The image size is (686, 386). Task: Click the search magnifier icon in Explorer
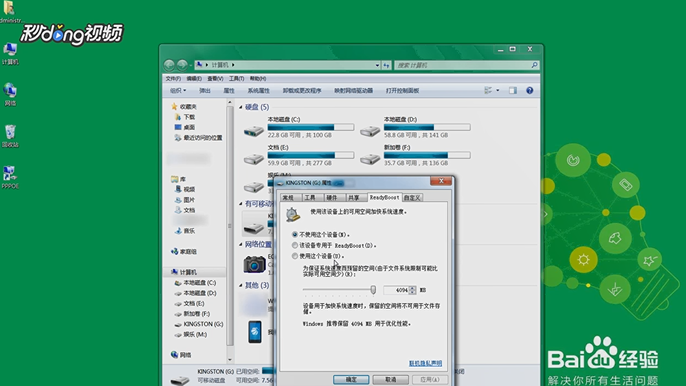click(x=534, y=65)
